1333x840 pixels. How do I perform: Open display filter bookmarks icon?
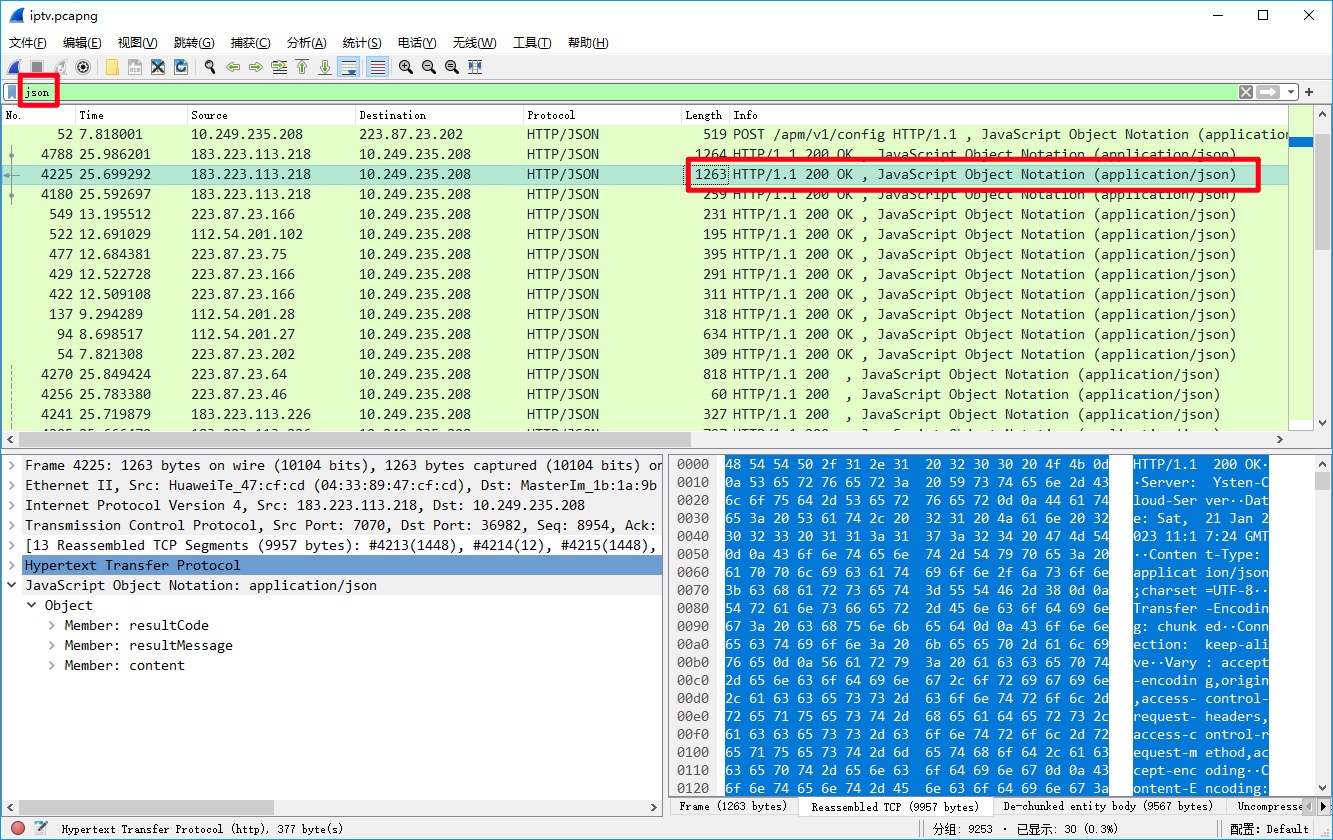tap(11, 92)
